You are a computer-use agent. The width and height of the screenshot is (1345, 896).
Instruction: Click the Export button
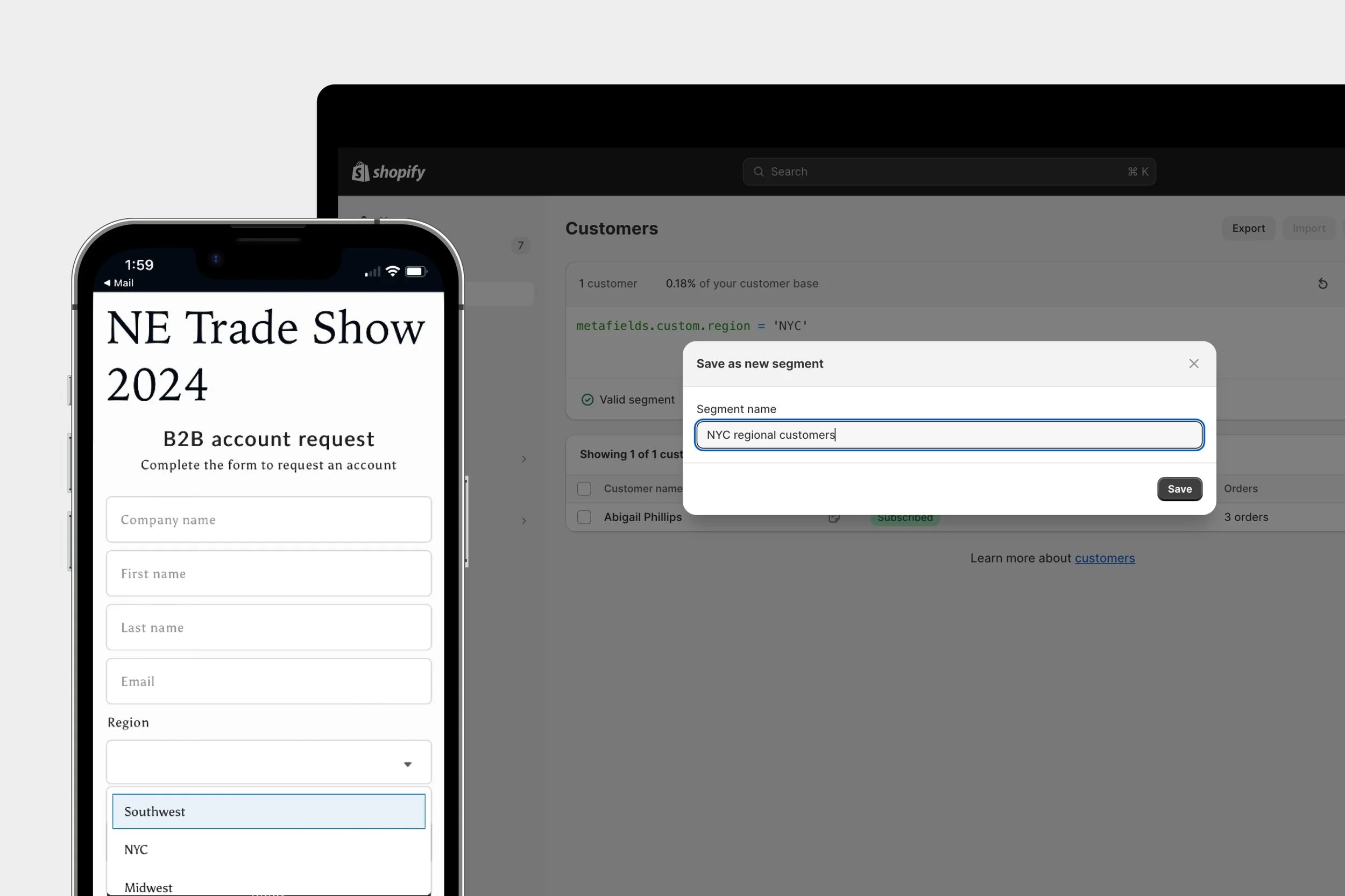(1247, 228)
